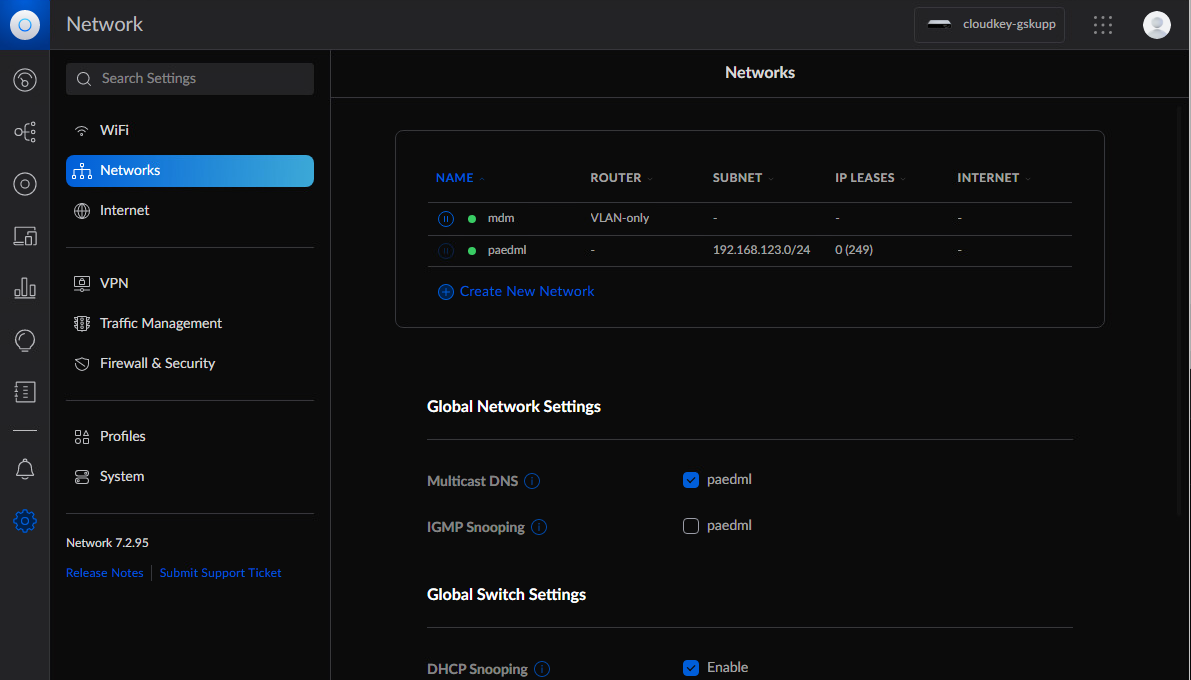Click the Search Settings field

[x=190, y=79]
